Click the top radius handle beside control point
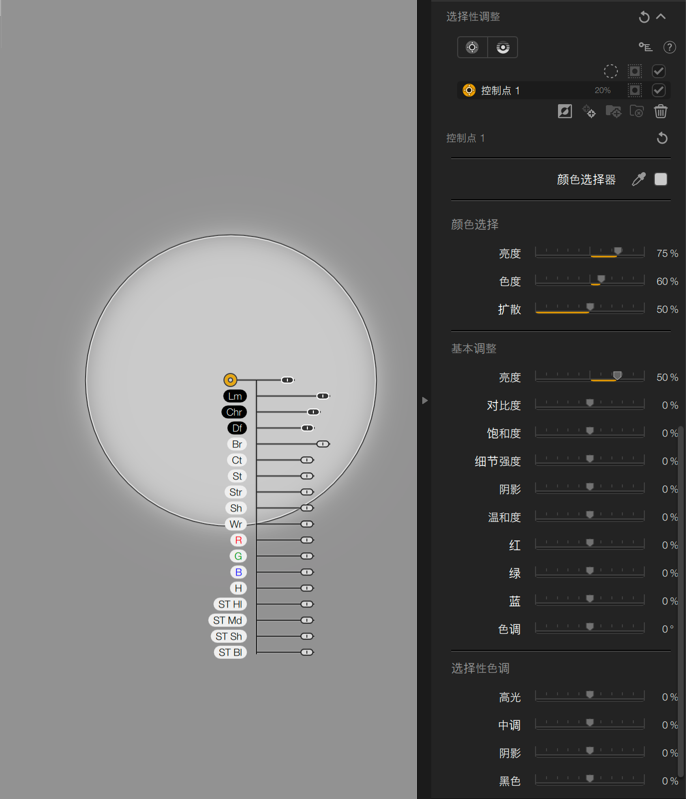Image resolution: width=686 pixels, height=799 pixels. coord(287,380)
